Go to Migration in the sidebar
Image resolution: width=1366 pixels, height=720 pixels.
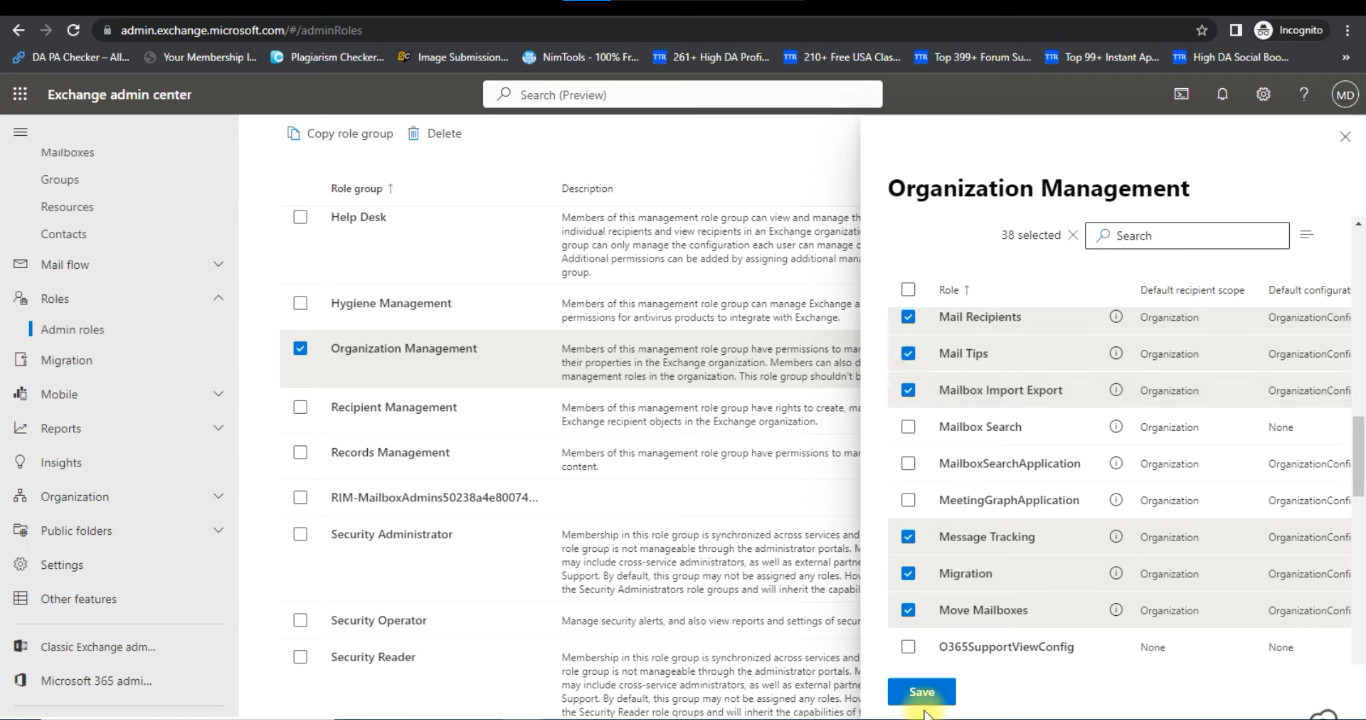(66, 360)
